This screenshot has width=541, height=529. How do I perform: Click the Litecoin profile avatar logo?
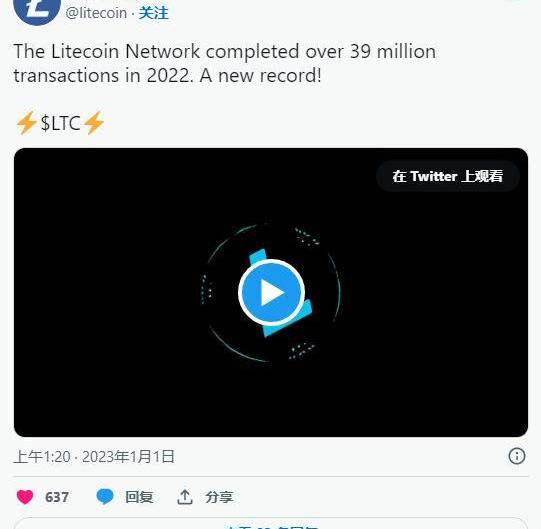[37, 10]
